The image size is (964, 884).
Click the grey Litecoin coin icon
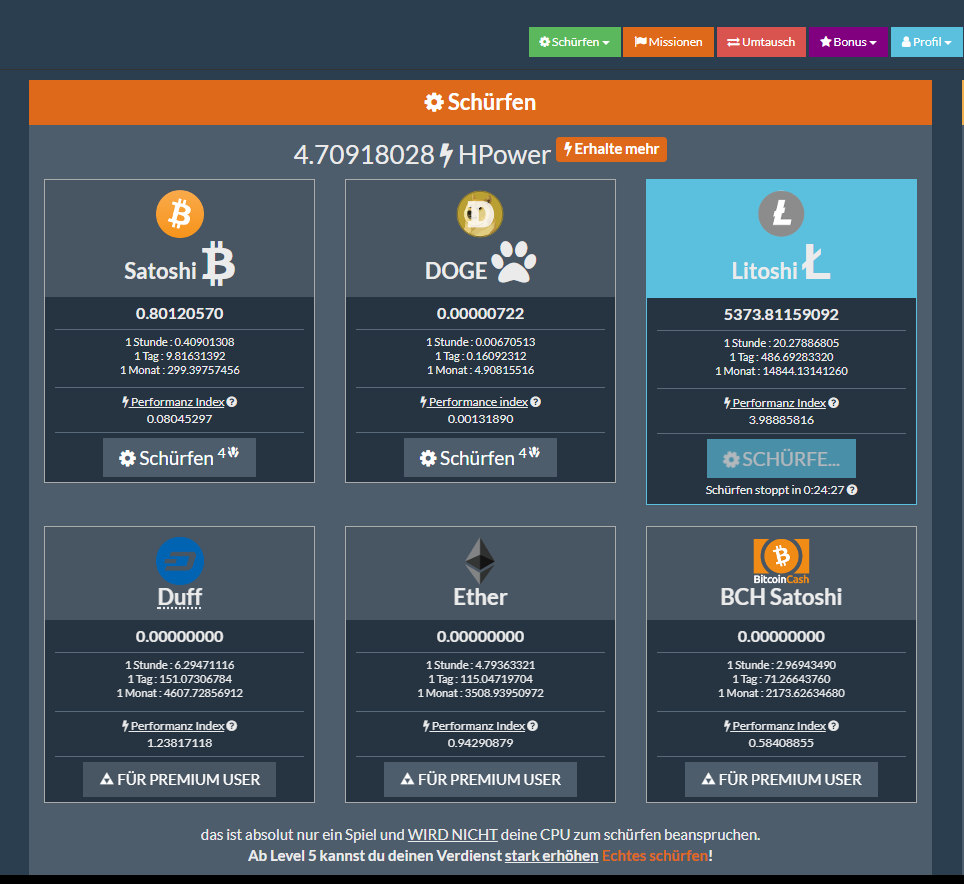pyautogui.click(x=781, y=214)
